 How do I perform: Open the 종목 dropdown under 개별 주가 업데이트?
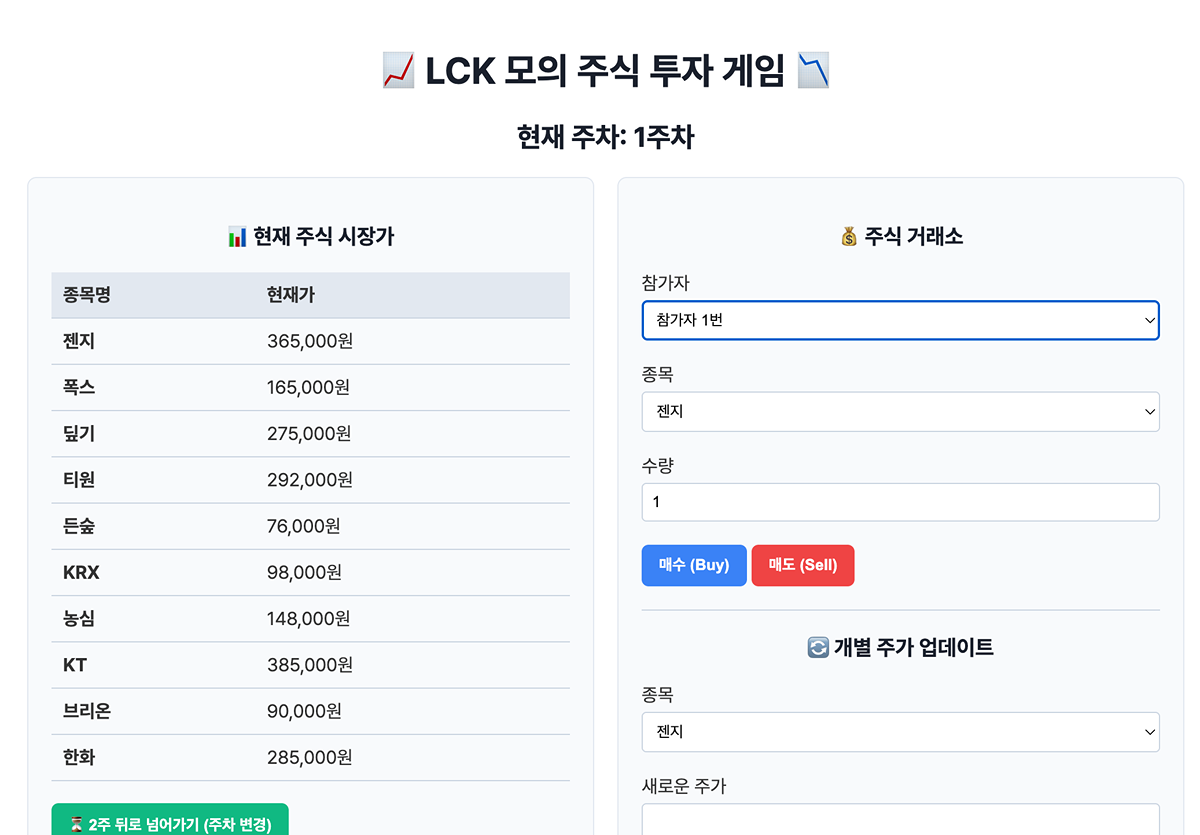coord(900,732)
